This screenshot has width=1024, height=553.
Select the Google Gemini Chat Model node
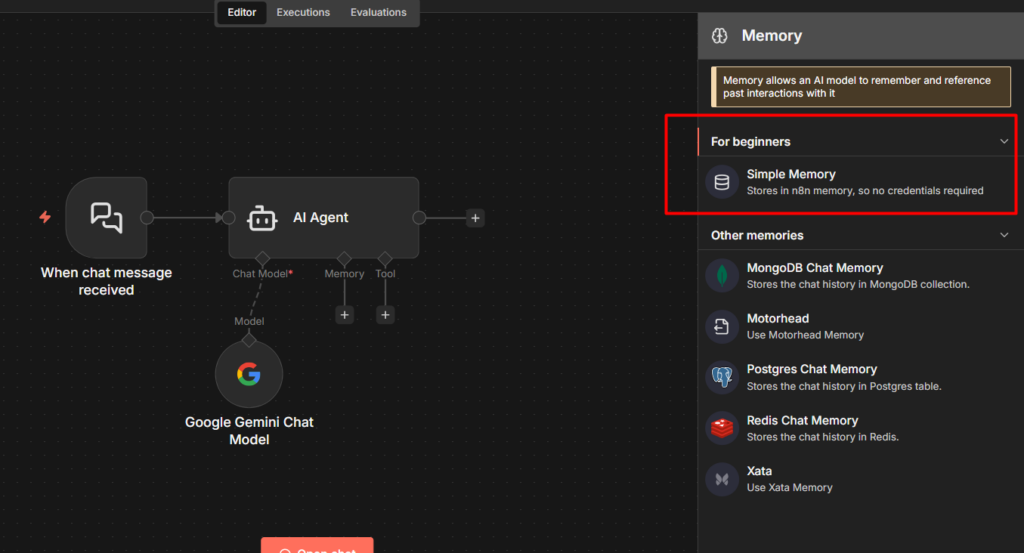tap(249, 374)
